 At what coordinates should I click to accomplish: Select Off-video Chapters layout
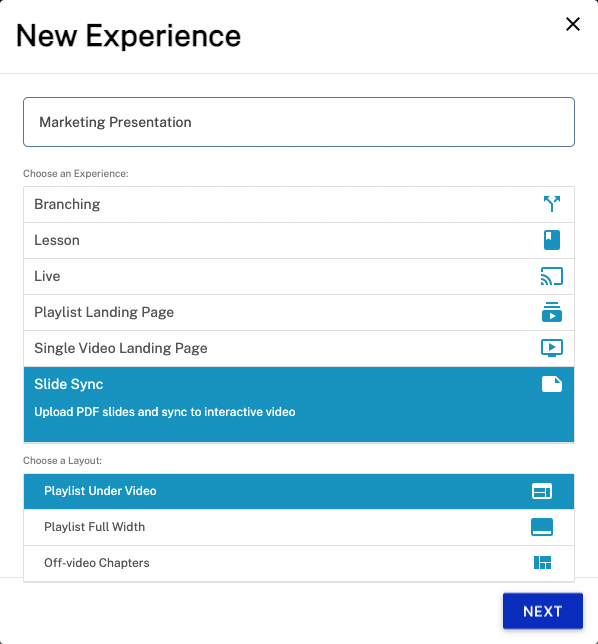(x=299, y=564)
